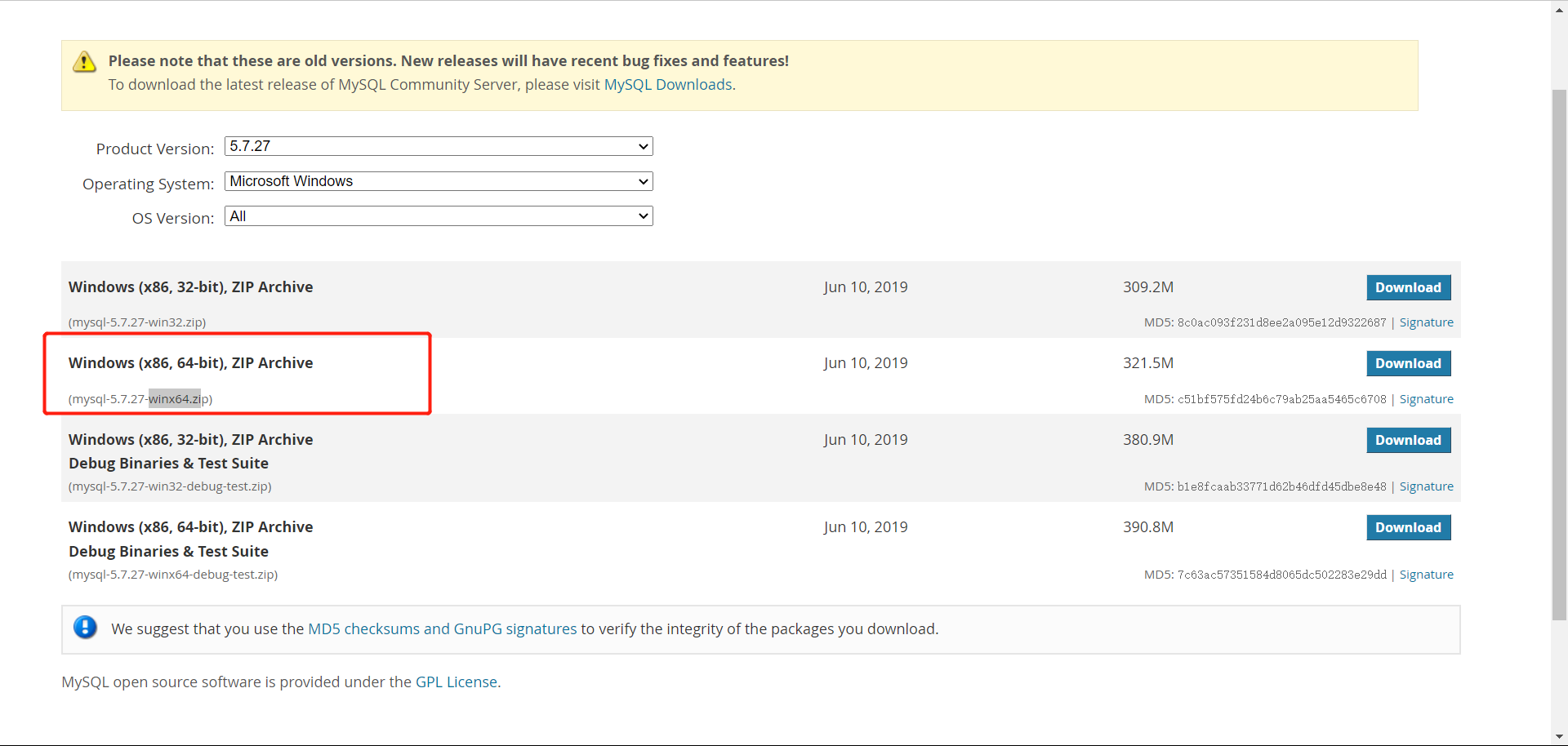Click the 309.2M file size

(1148, 287)
